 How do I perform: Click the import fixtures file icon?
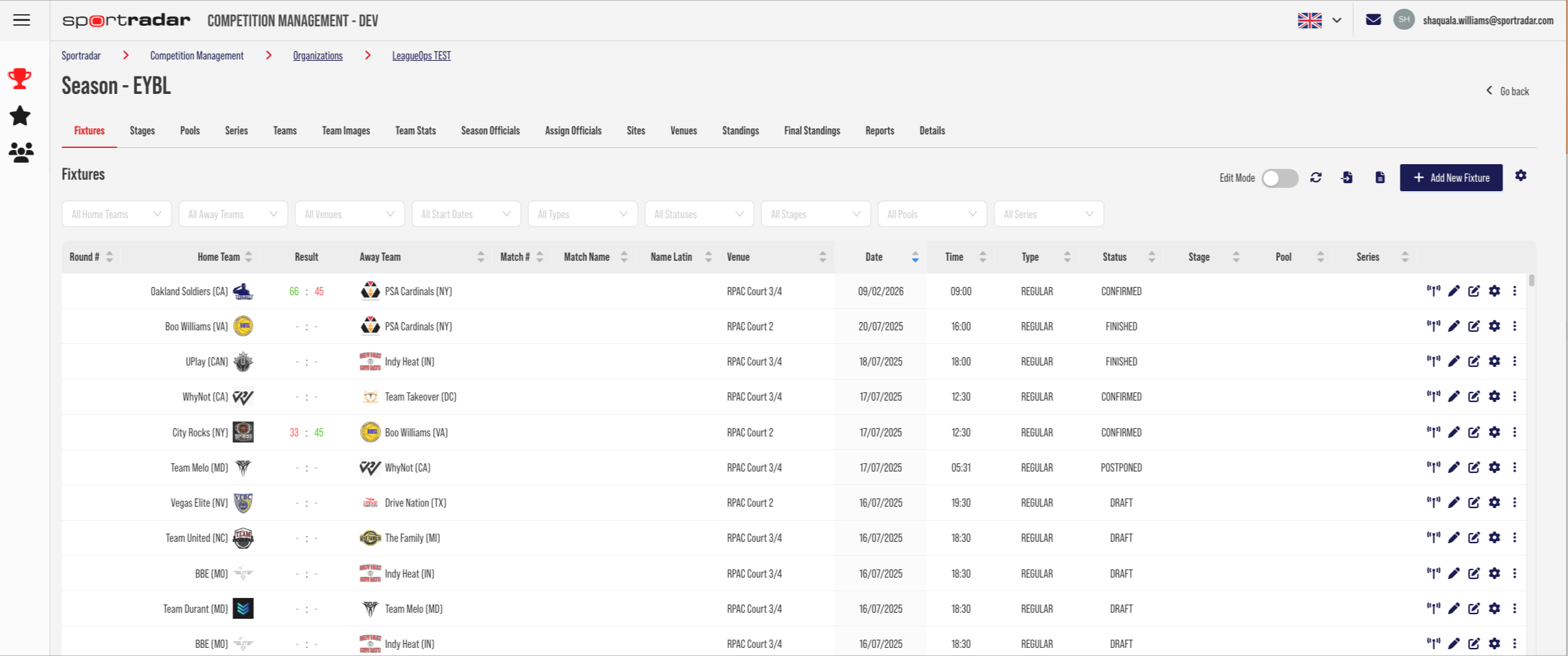(x=1347, y=178)
